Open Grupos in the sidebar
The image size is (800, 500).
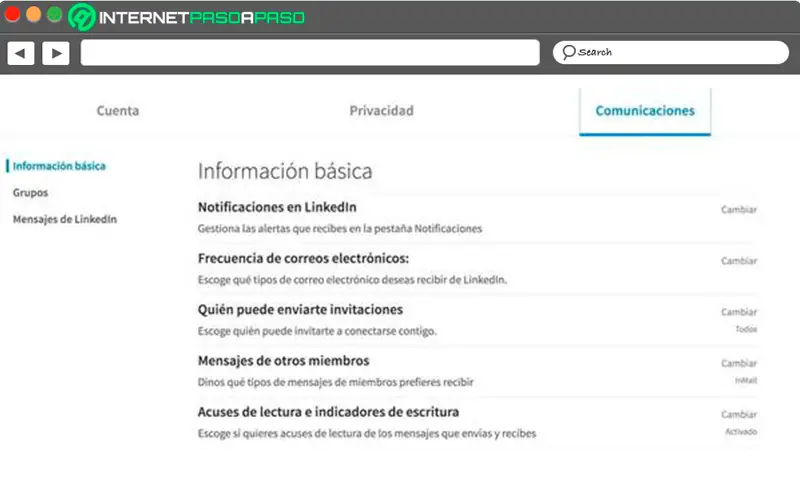tap(31, 193)
